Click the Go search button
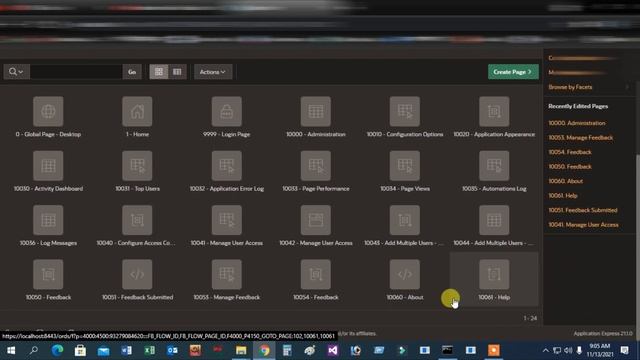The height and width of the screenshot is (360, 640). [x=132, y=72]
